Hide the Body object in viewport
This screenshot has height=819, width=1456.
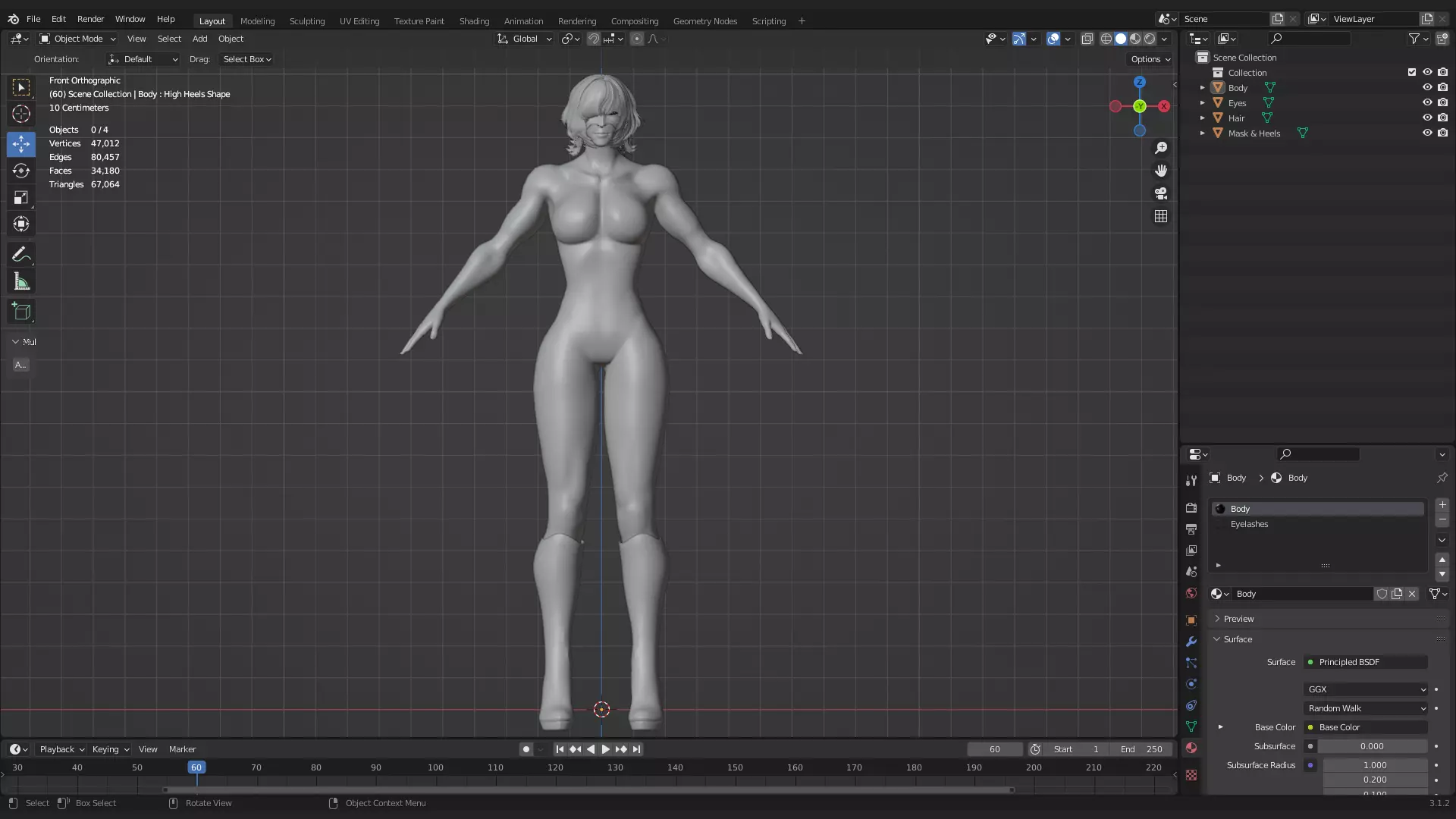(1427, 87)
